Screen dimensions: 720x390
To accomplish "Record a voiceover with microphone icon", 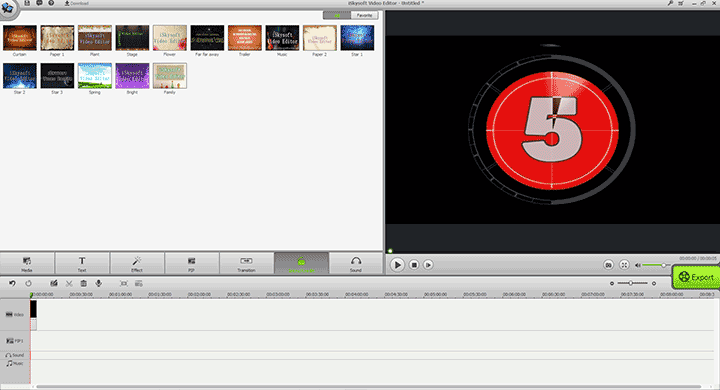I will coord(98,283).
